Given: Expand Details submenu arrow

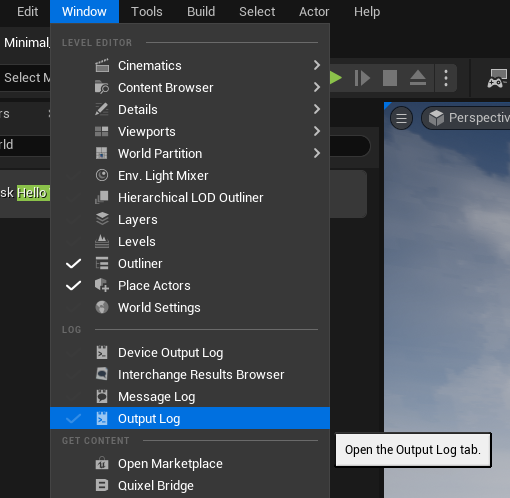Looking at the screenshot, I should pos(317,109).
